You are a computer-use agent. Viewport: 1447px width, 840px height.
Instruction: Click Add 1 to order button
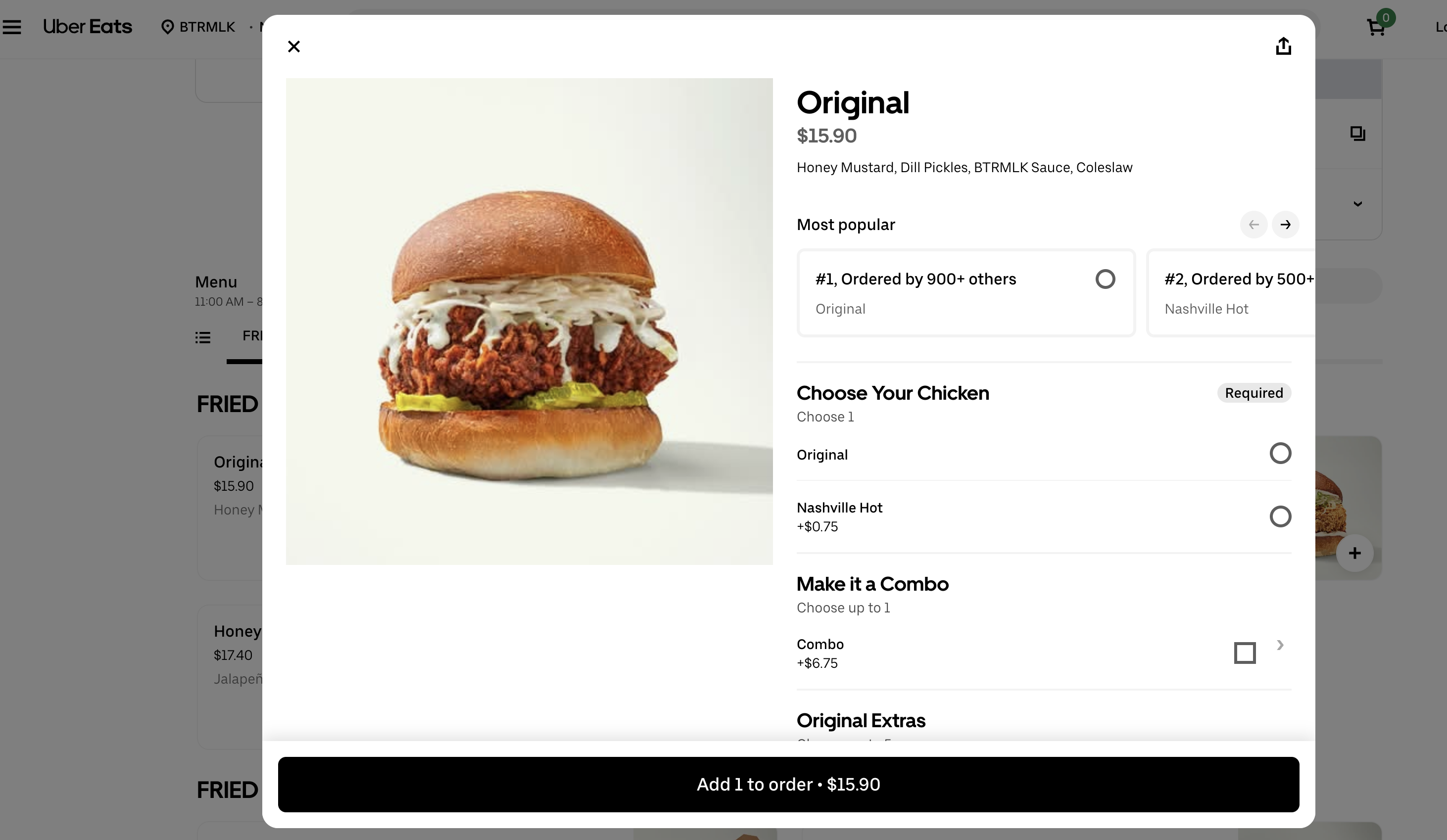tap(788, 784)
